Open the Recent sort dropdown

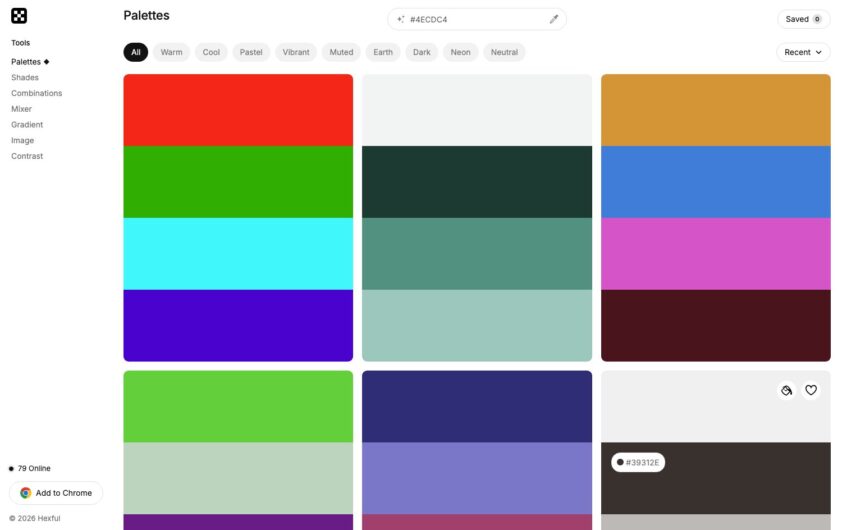pyautogui.click(x=803, y=52)
